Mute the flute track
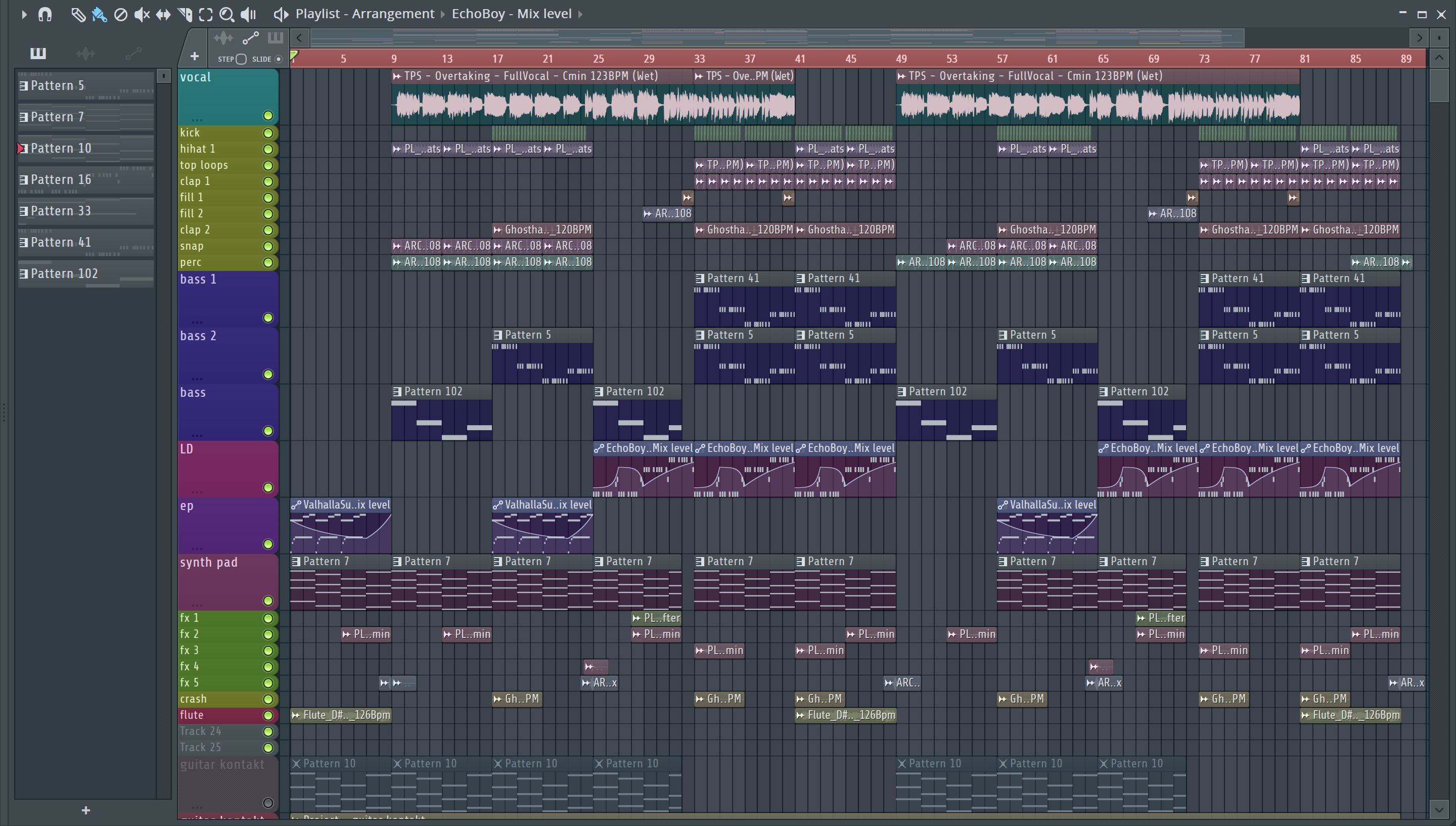Image resolution: width=1456 pixels, height=826 pixels. (x=268, y=715)
